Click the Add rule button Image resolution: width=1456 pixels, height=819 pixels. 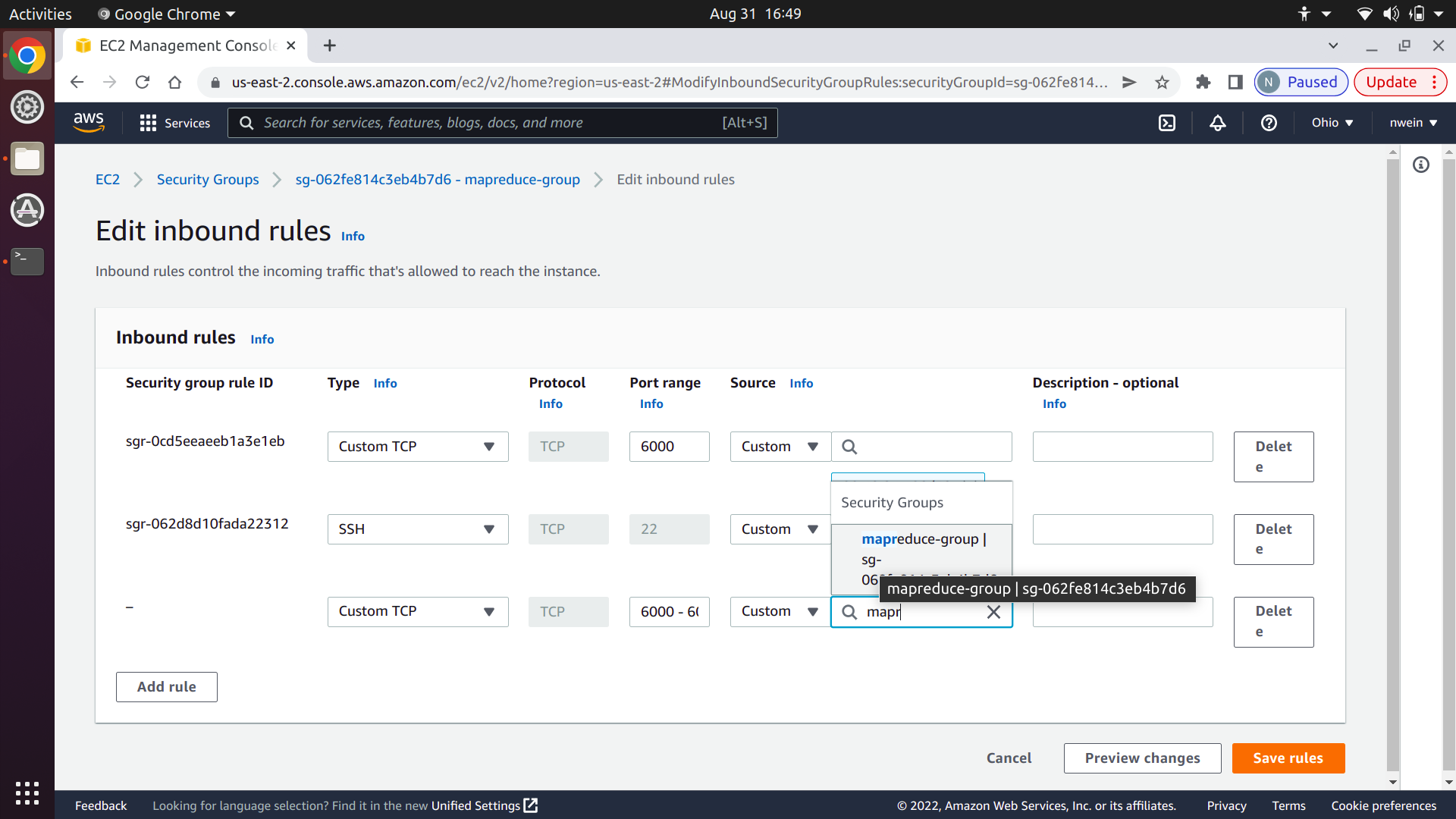pos(166,687)
